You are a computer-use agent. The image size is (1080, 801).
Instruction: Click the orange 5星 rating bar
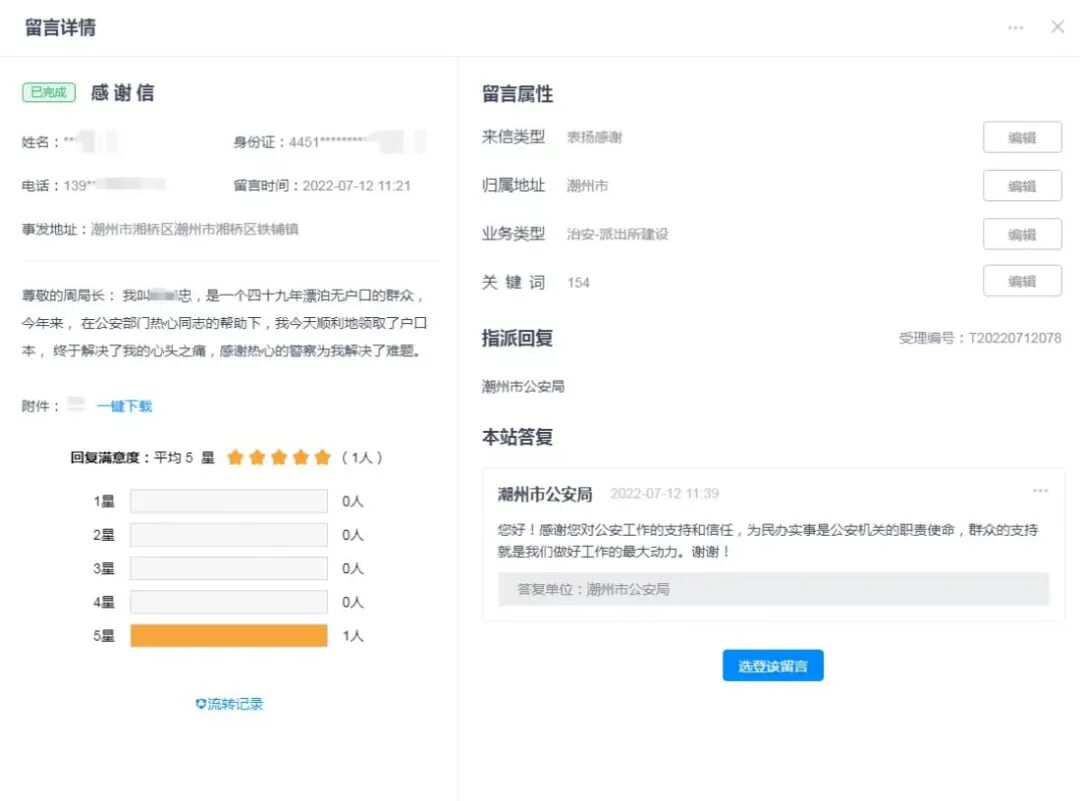click(x=228, y=635)
